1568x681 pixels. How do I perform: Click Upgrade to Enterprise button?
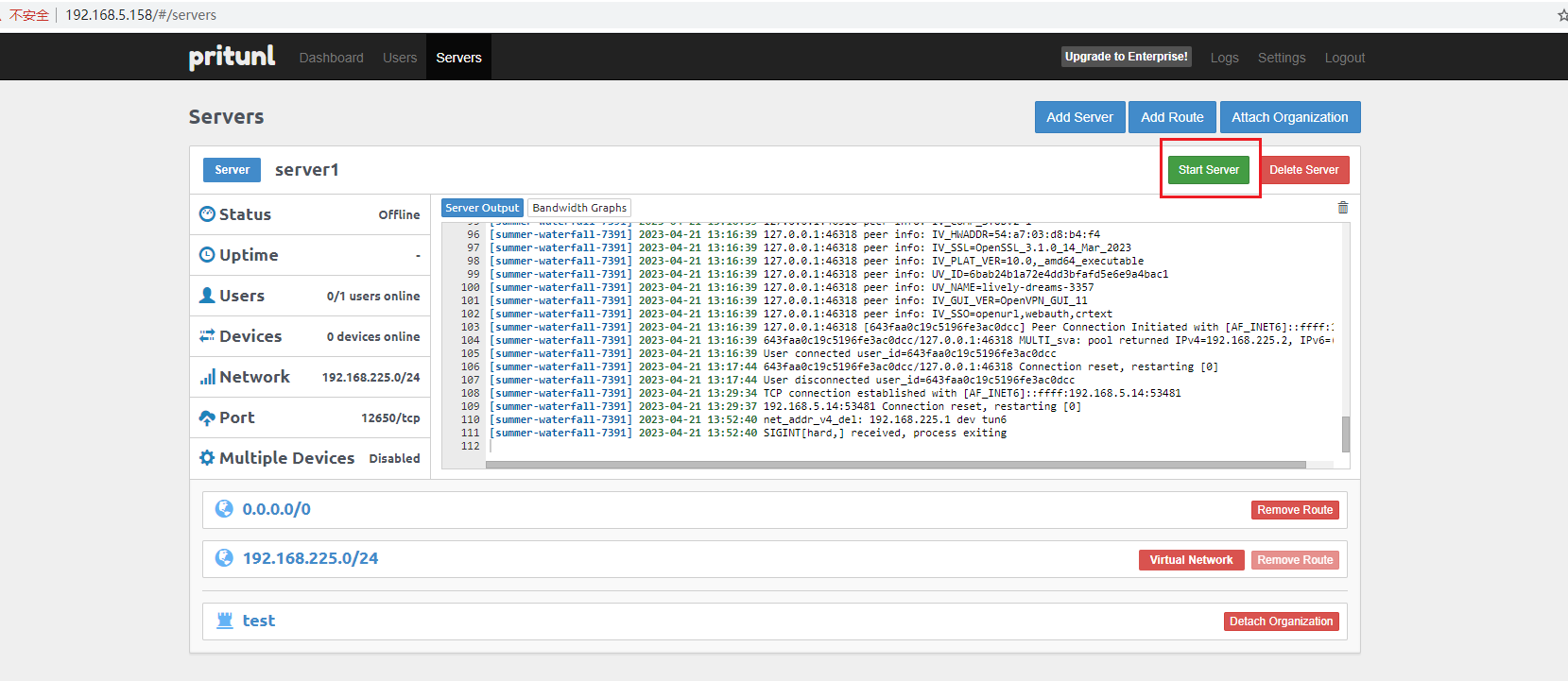coord(1126,57)
